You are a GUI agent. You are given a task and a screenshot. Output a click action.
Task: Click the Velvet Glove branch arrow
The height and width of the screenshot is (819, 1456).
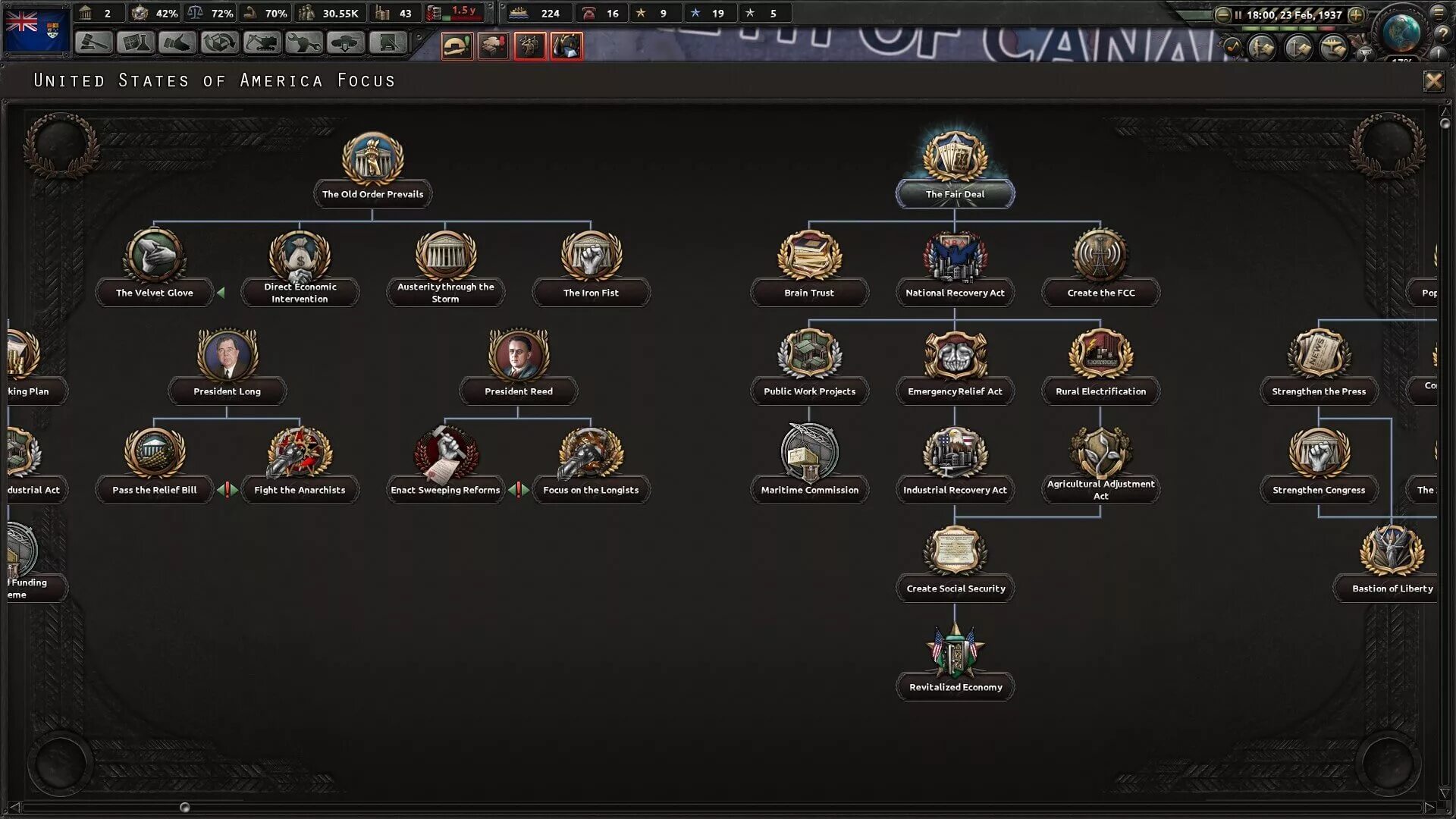click(x=221, y=293)
